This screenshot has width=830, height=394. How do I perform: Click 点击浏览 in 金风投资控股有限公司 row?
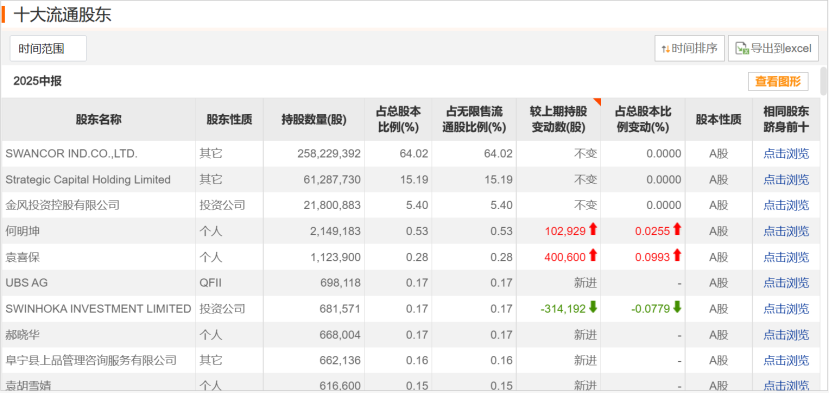pyautogui.click(x=786, y=205)
